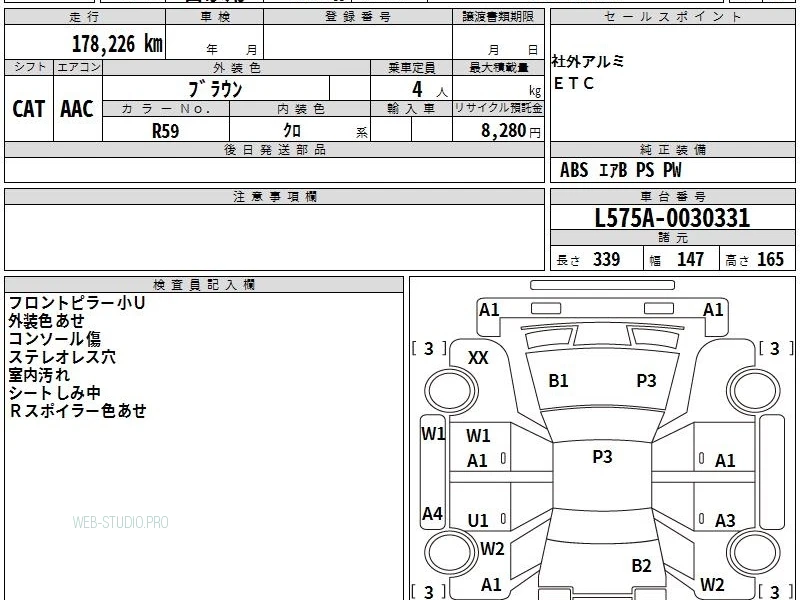Click the 純正装備 section header
The image size is (800, 600).
tap(672, 149)
